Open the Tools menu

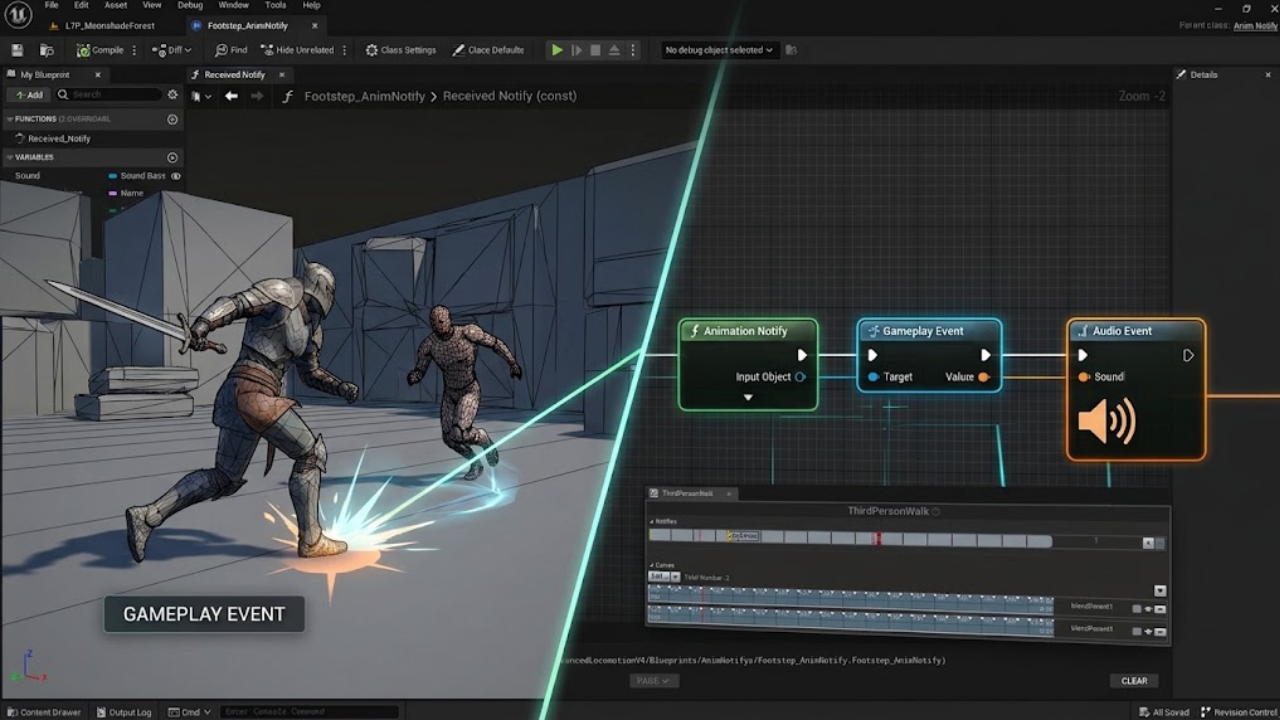click(275, 5)
